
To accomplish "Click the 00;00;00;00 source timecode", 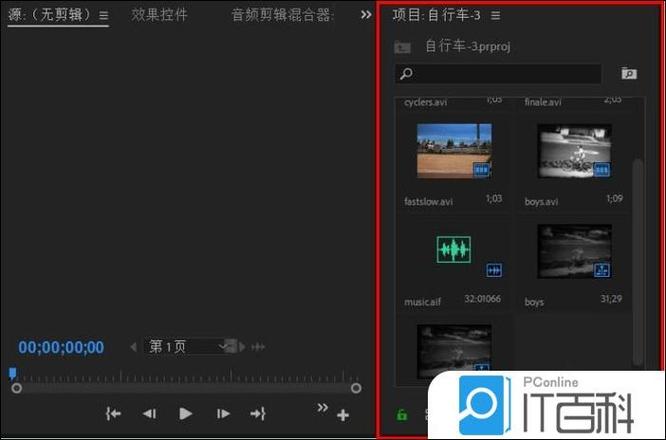I will (x=61, y=347).
